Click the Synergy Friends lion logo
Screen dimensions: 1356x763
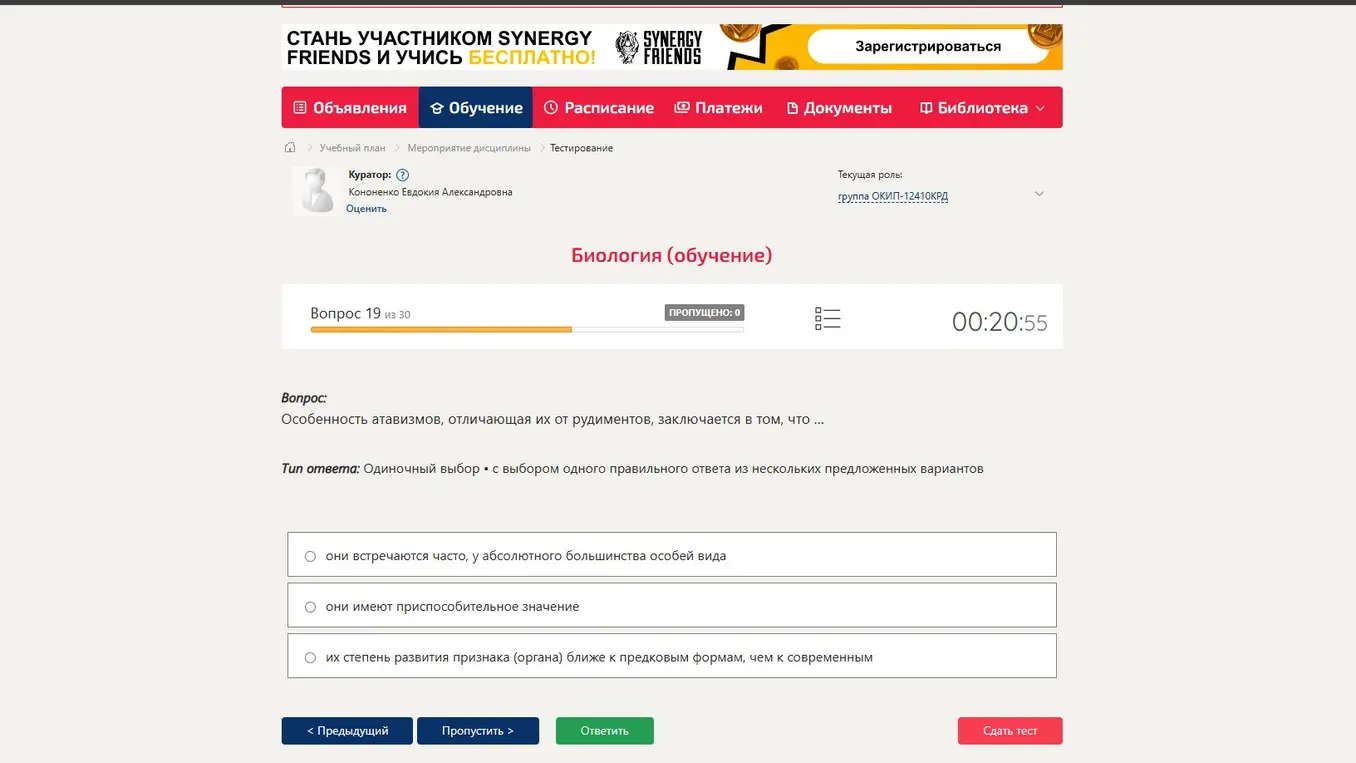627,47
